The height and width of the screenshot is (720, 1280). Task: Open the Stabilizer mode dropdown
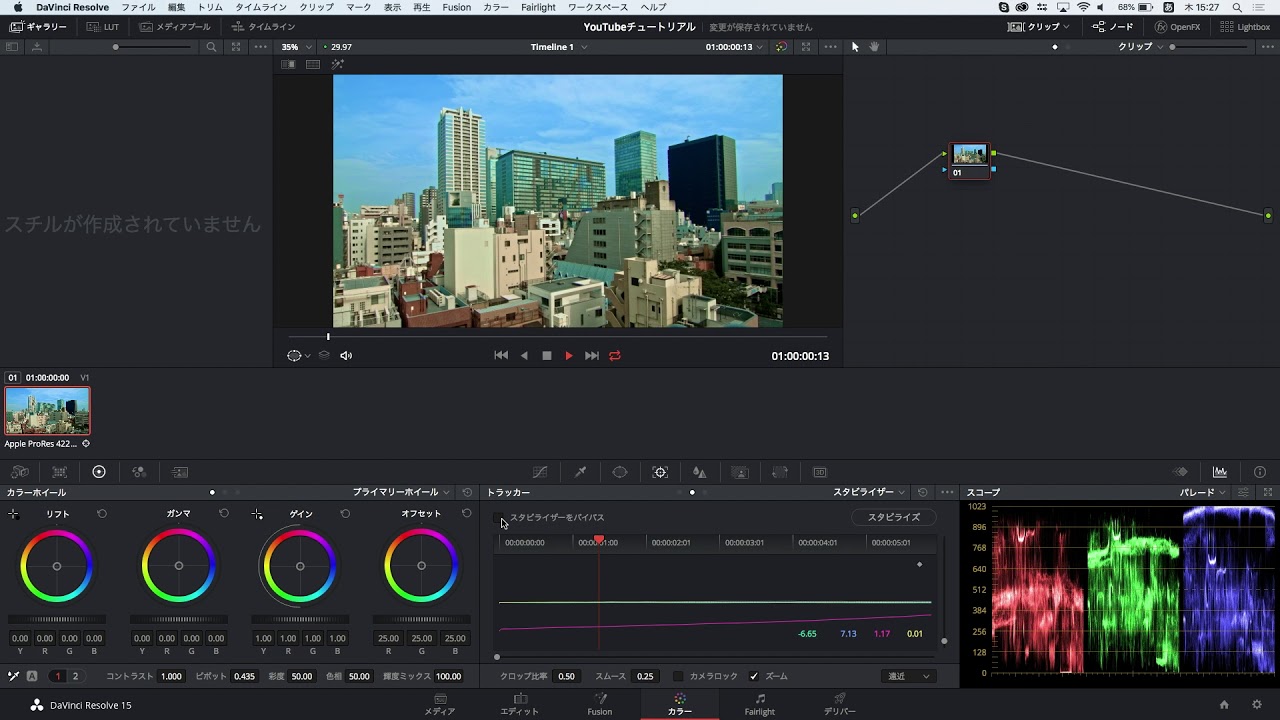[870, 492]
